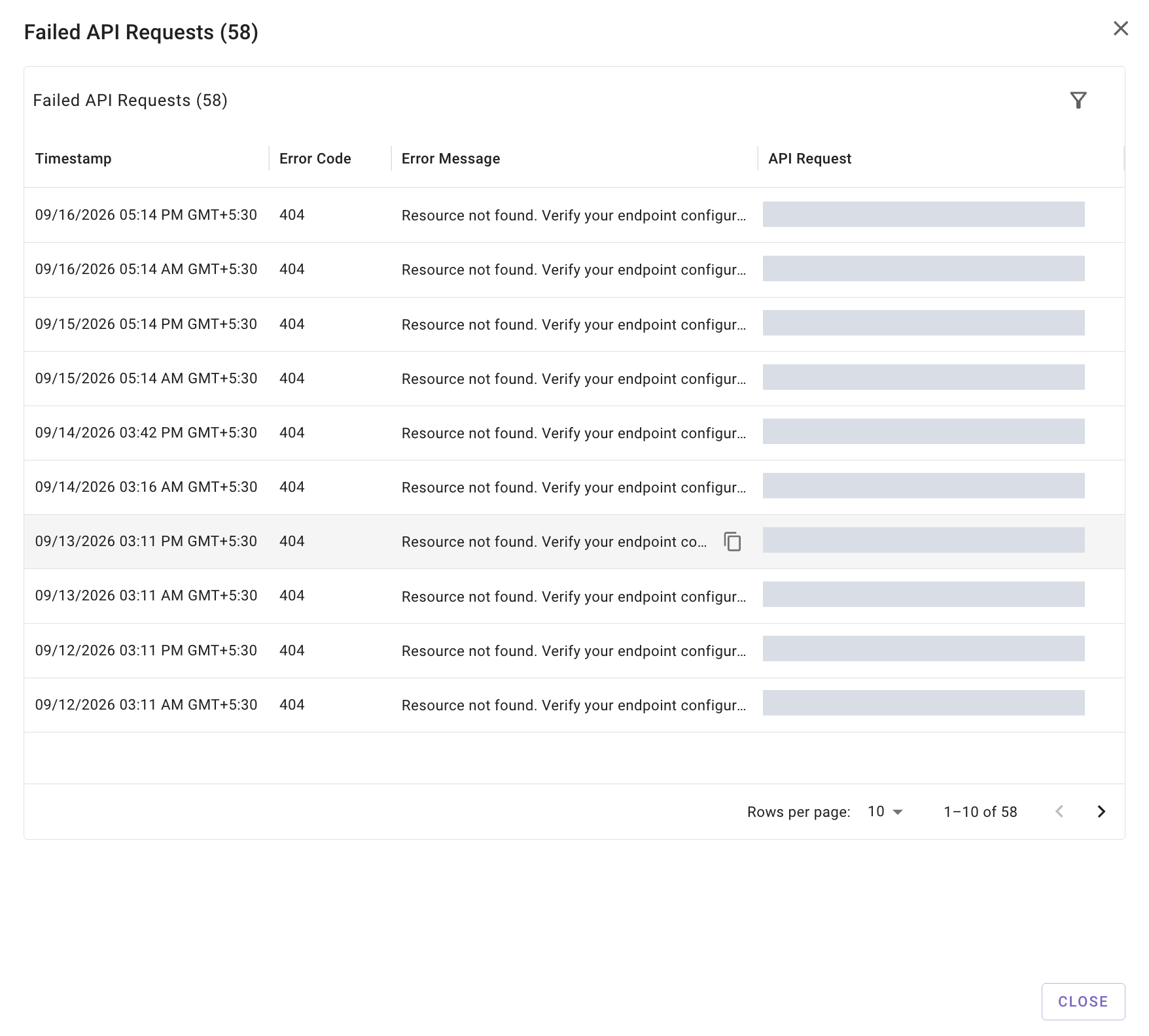Select timestamp 09/13/2026 03:11 PM GMT+5:30
The height and width of the screenshot is (1036, 1149).
coord(146,541)
